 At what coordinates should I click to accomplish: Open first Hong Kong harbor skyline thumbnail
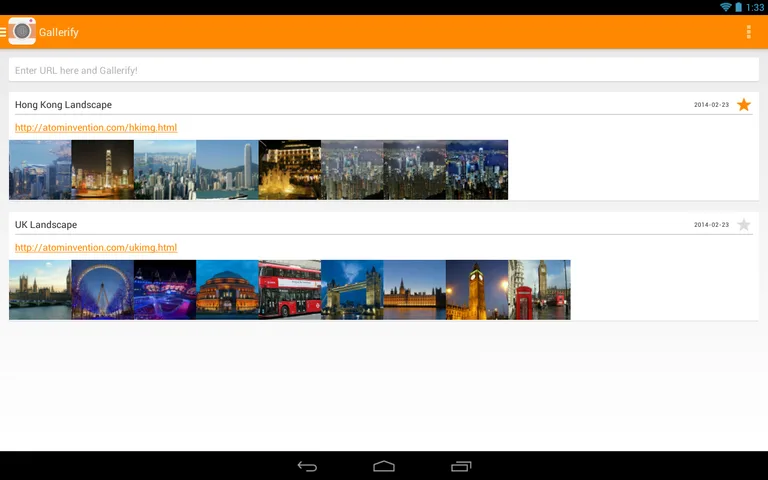click(40, 169)
